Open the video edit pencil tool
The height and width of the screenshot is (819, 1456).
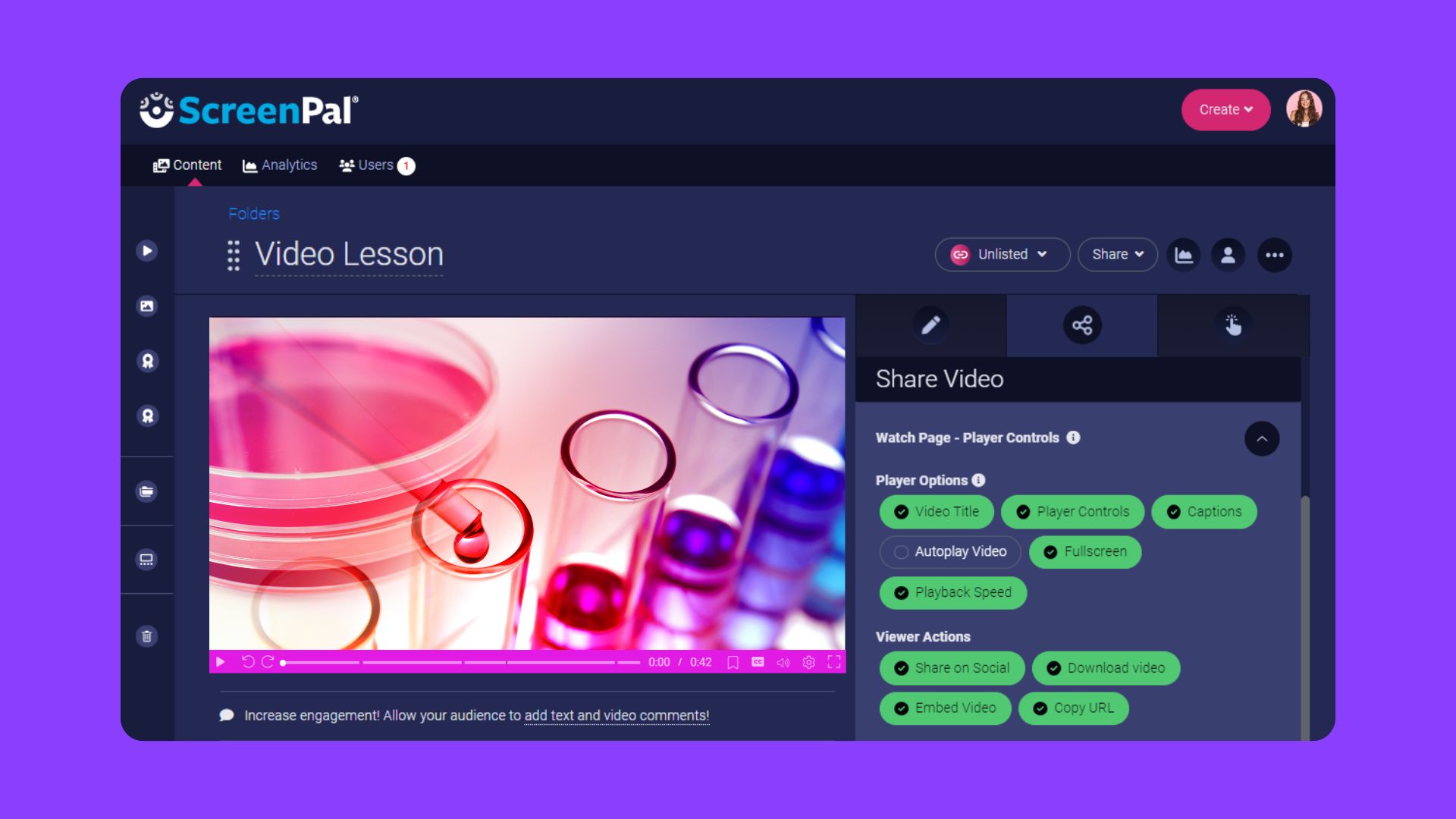[x=929, y=323]
